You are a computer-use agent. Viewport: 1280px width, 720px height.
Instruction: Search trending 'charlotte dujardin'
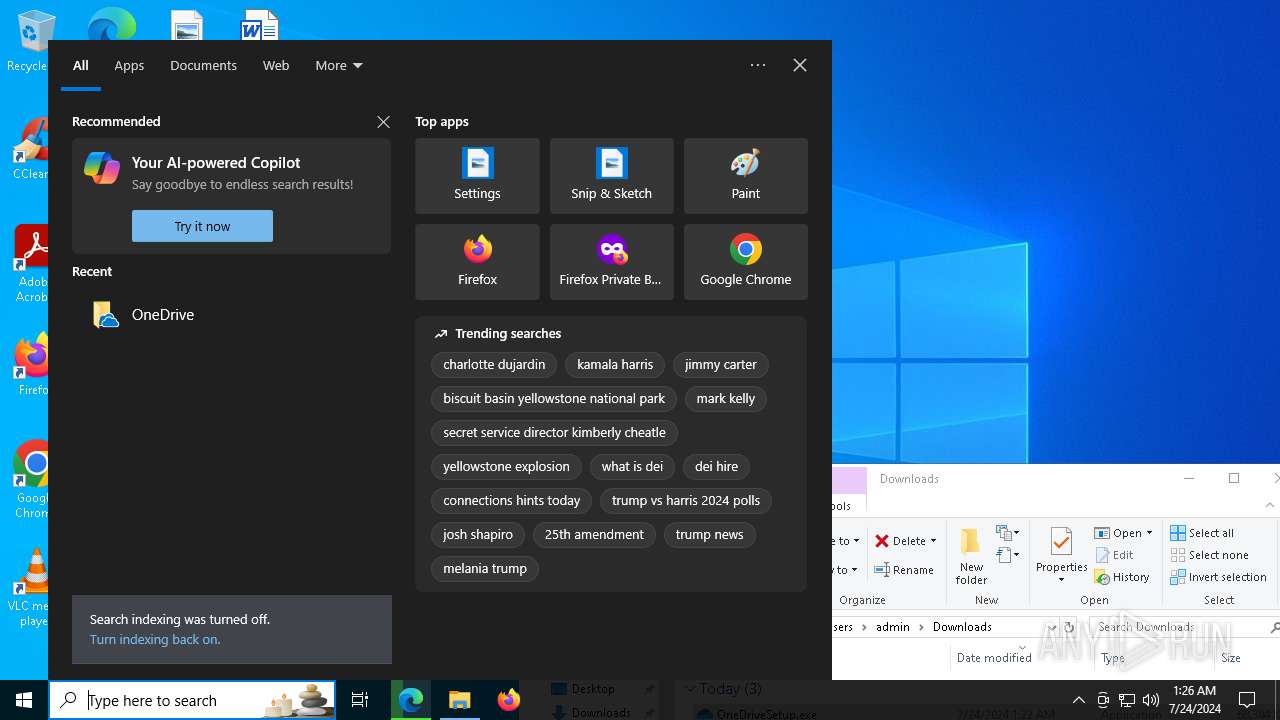(494, 365)
